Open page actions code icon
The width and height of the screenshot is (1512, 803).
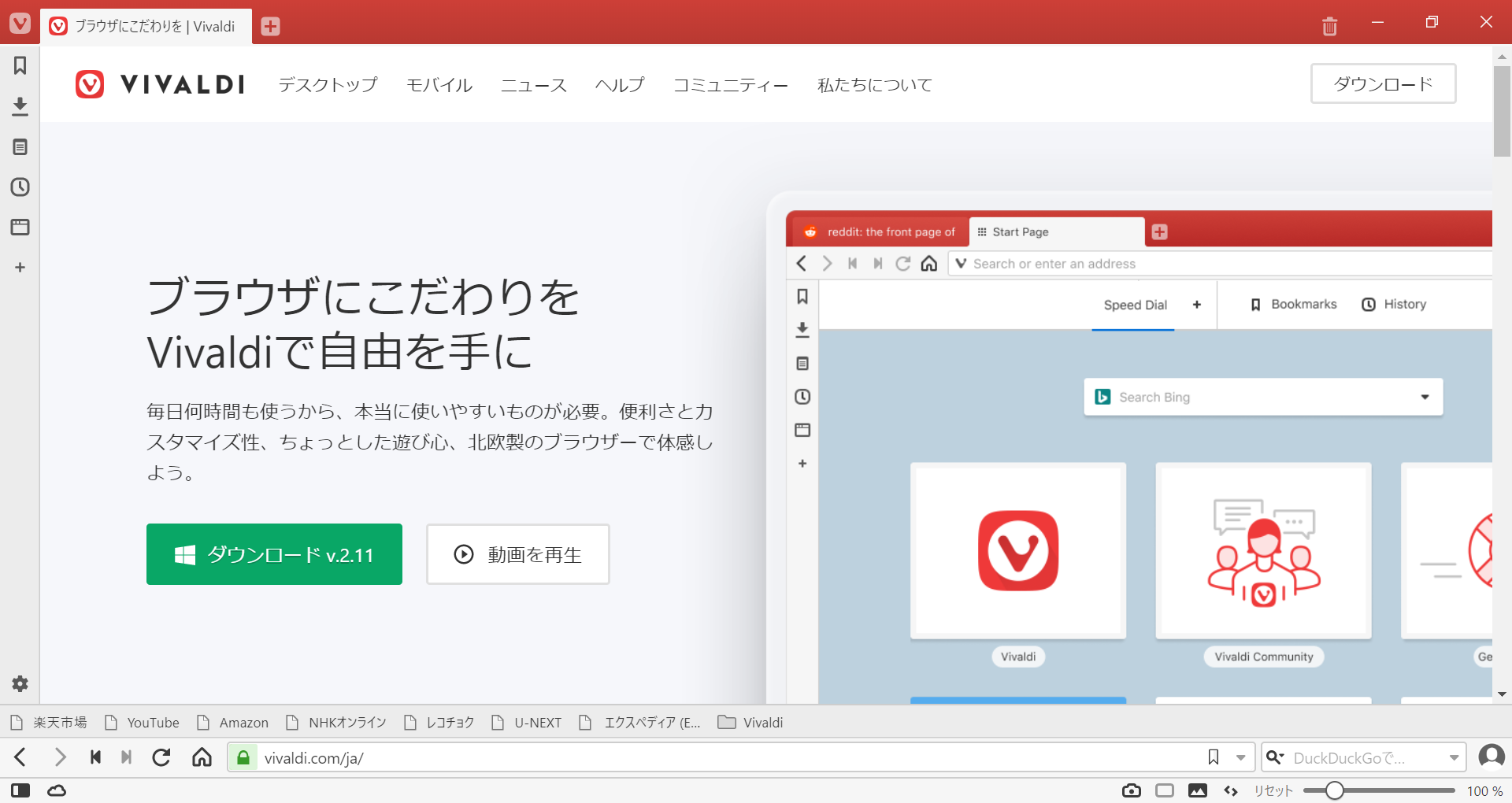tap(1231, 790)
